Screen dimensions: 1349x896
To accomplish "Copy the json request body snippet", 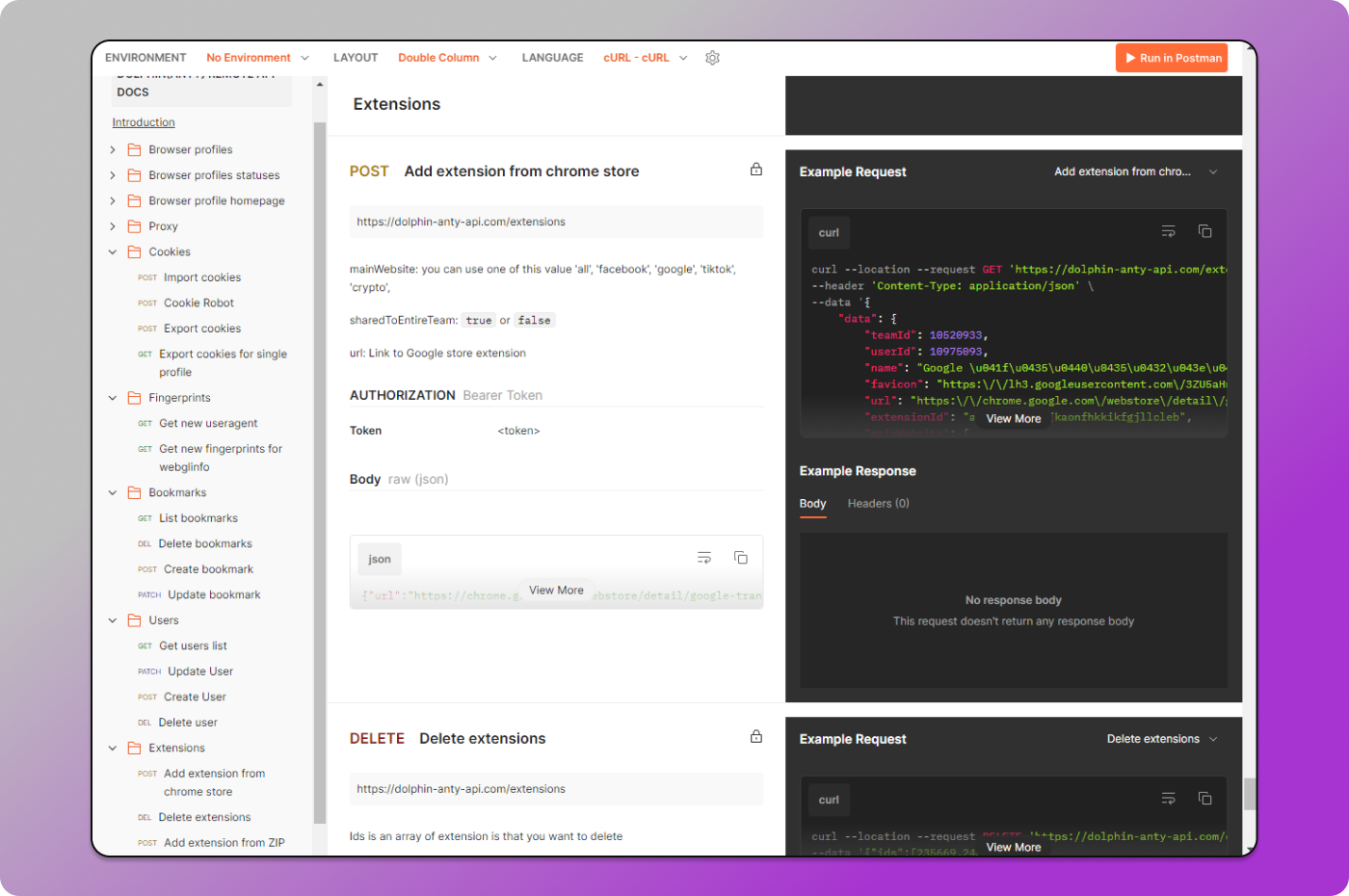I will [x=740, y=557].
